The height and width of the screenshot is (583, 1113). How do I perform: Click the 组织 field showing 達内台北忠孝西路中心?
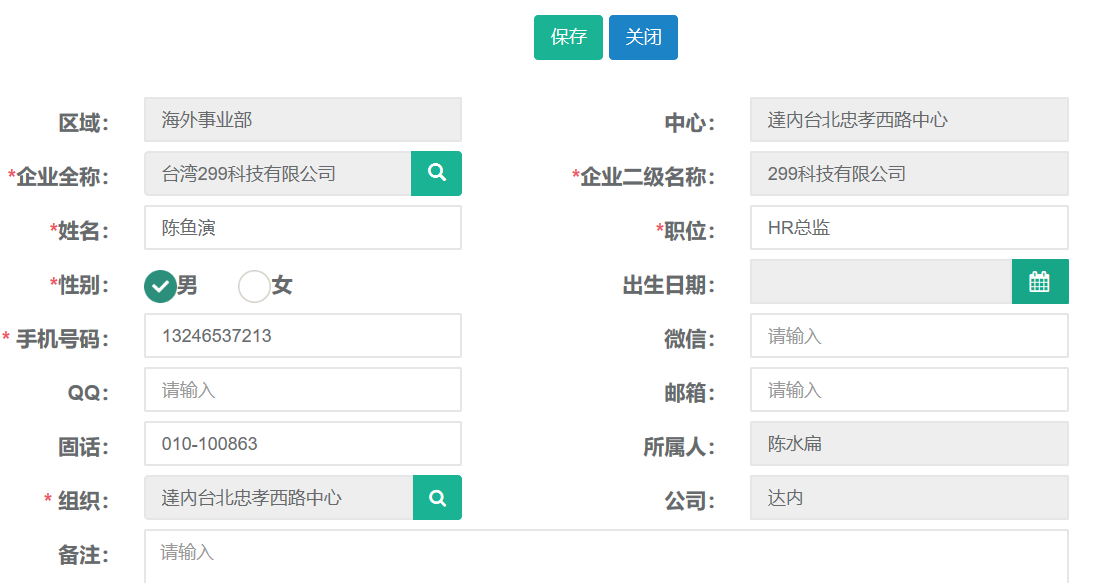coord(278,498)
